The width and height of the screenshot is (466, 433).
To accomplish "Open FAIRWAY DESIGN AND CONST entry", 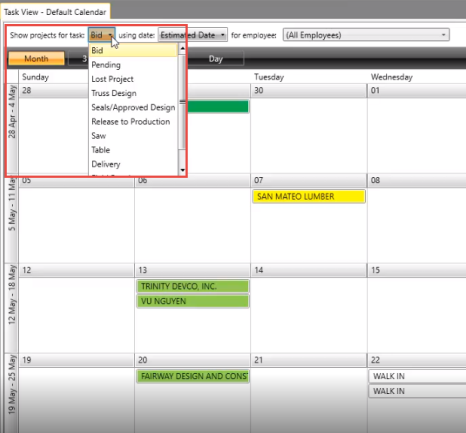I will 193,376.
